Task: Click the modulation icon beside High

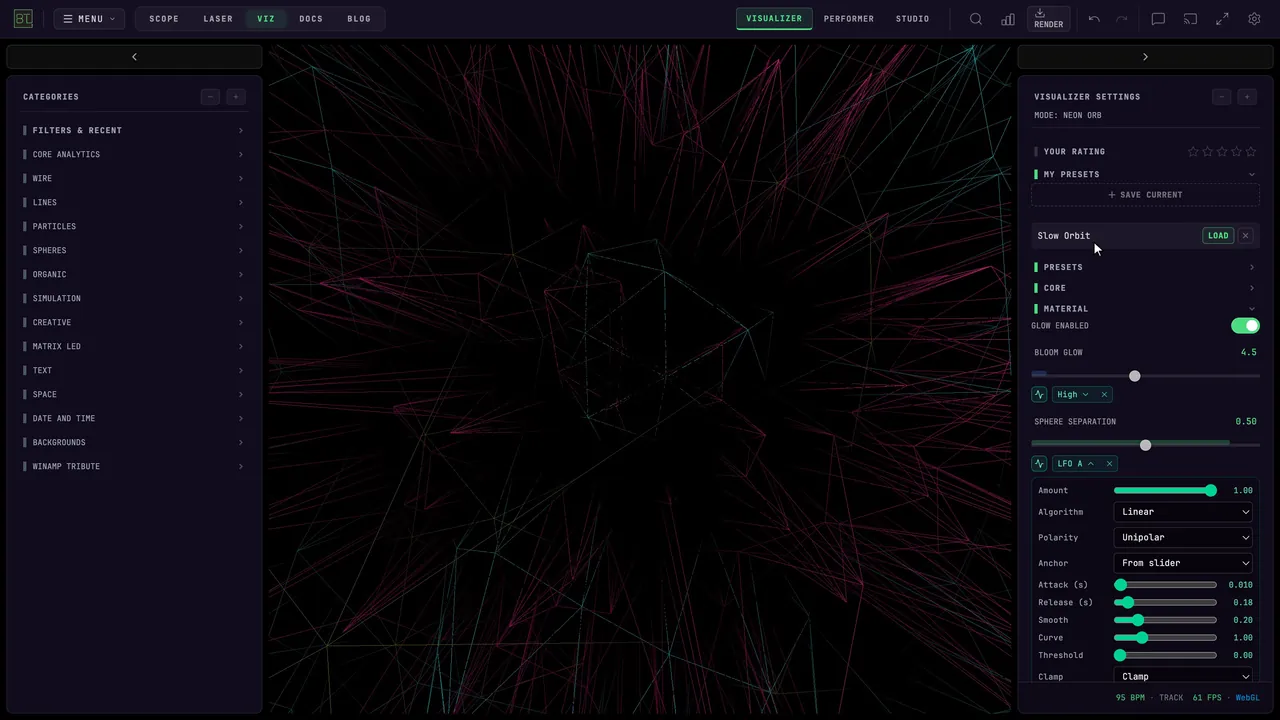Action: point(1039,395)
